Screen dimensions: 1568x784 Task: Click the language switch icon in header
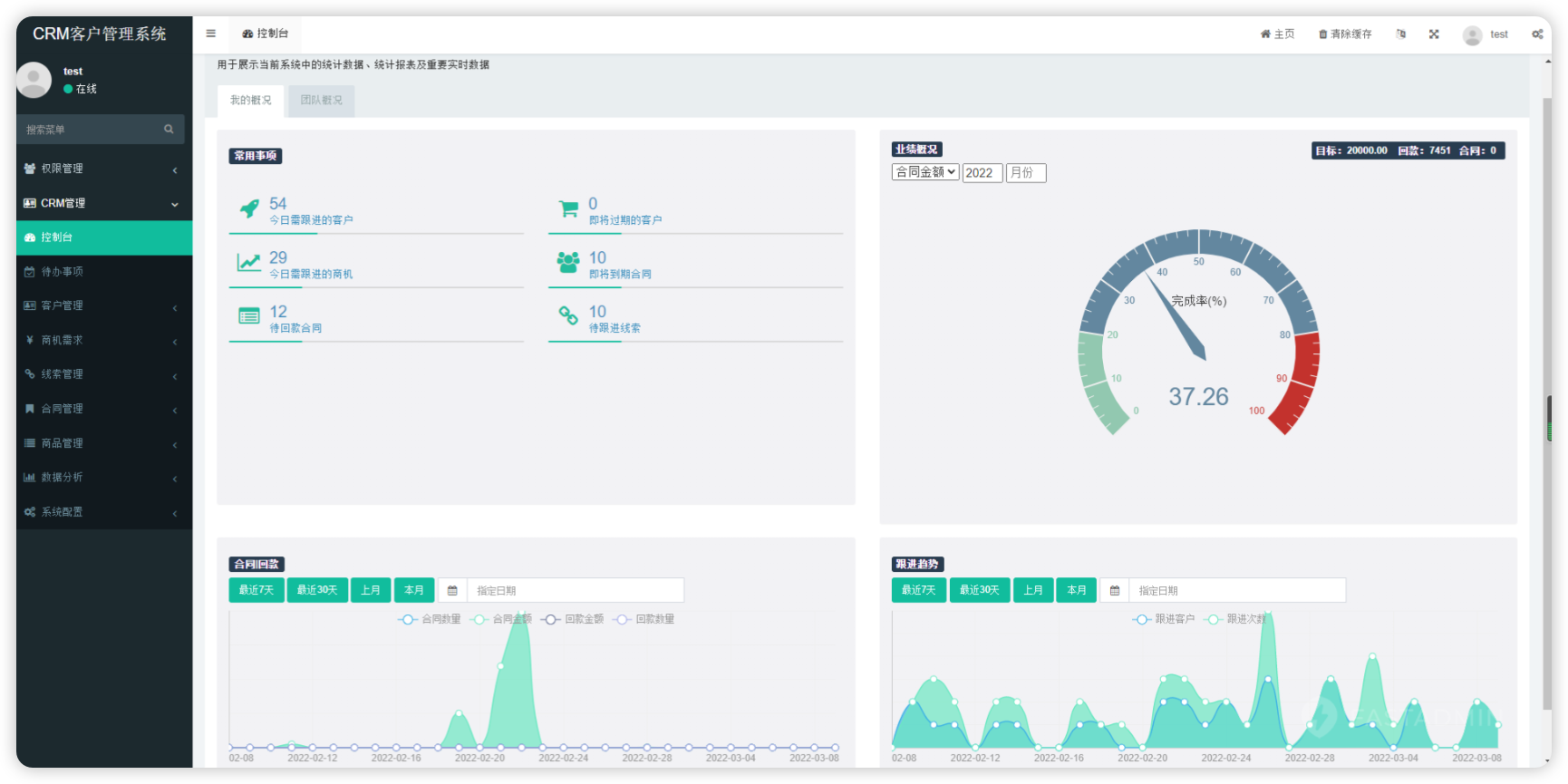(1401, 34)
